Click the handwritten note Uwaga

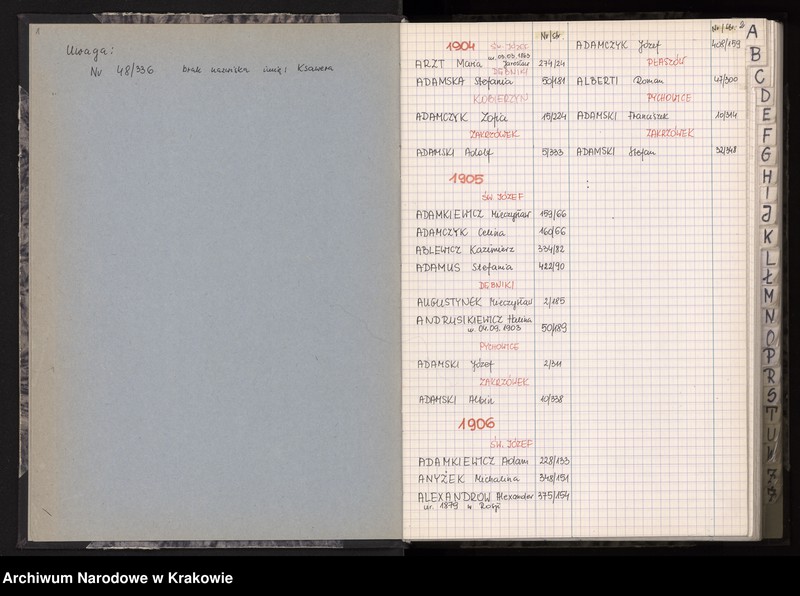click(90, 52)
